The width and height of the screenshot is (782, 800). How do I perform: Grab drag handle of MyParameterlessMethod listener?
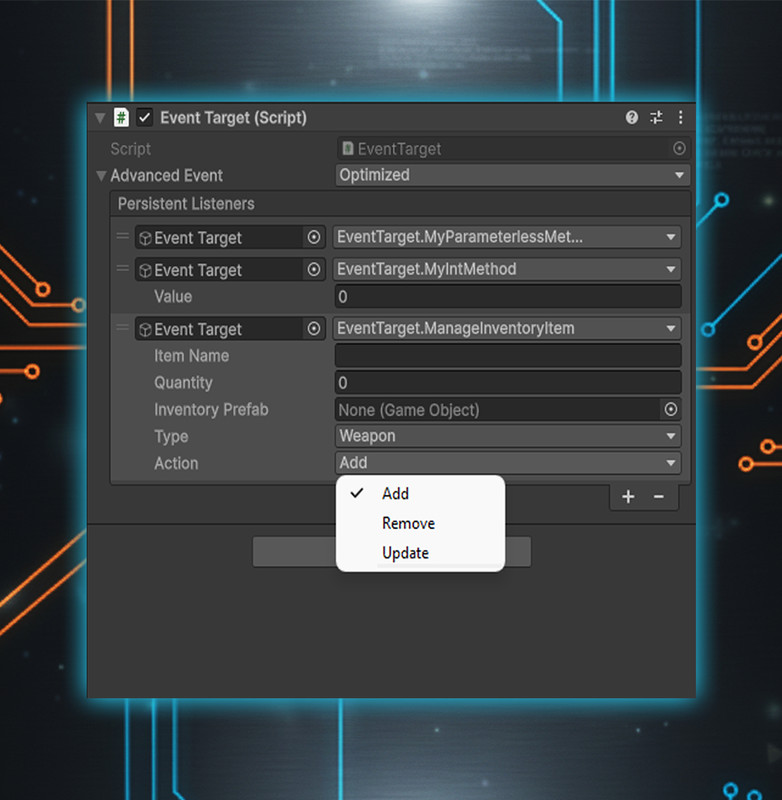pos(122,236)
